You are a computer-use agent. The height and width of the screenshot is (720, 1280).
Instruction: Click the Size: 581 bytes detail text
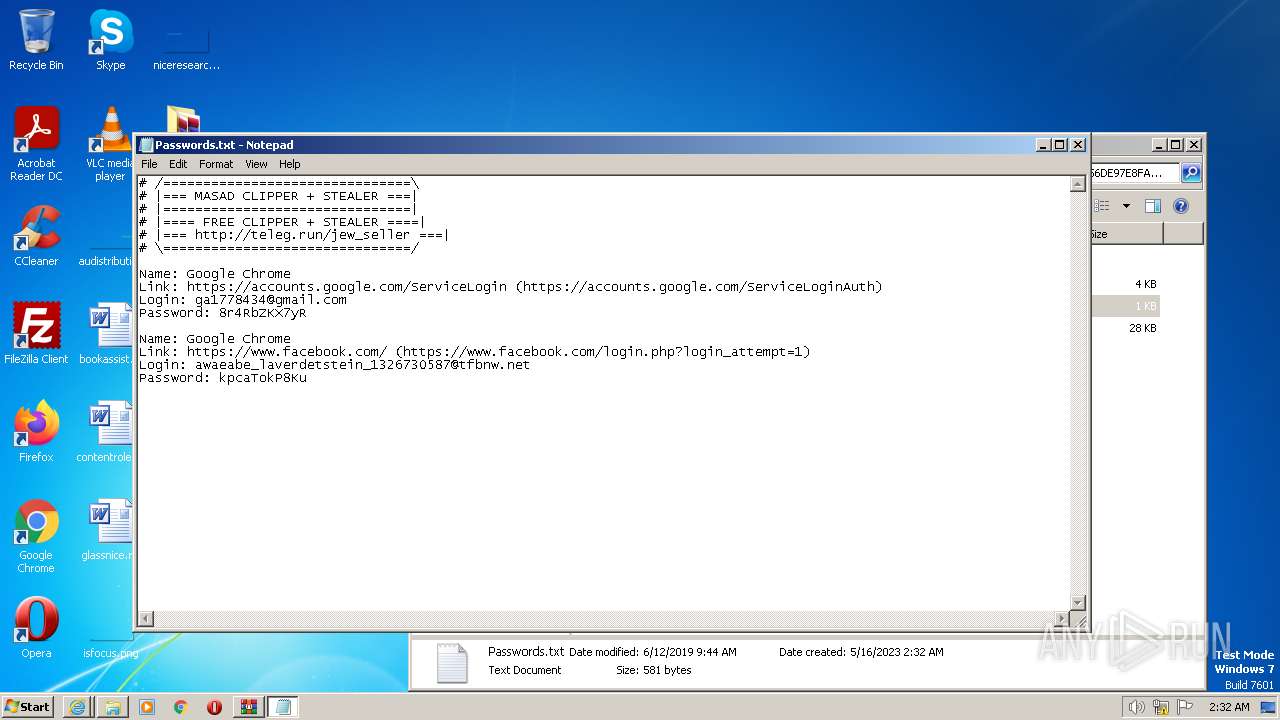[x=654, y=670]
